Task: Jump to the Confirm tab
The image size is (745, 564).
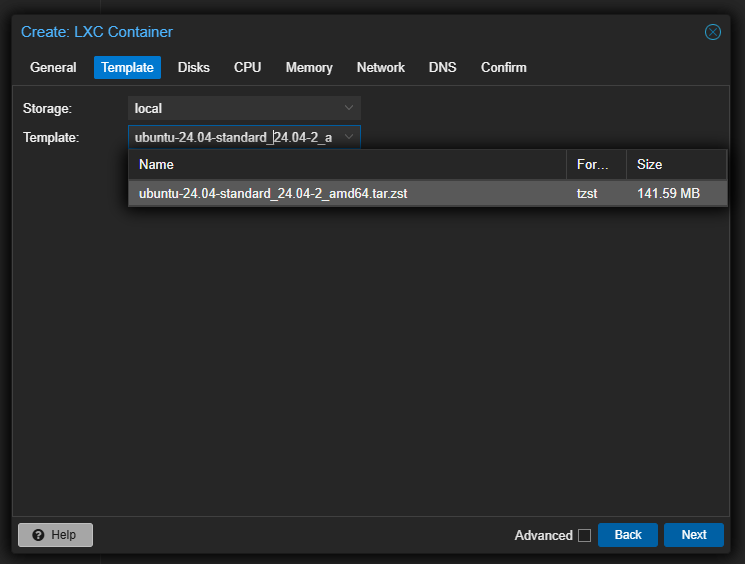Action: 503,68
